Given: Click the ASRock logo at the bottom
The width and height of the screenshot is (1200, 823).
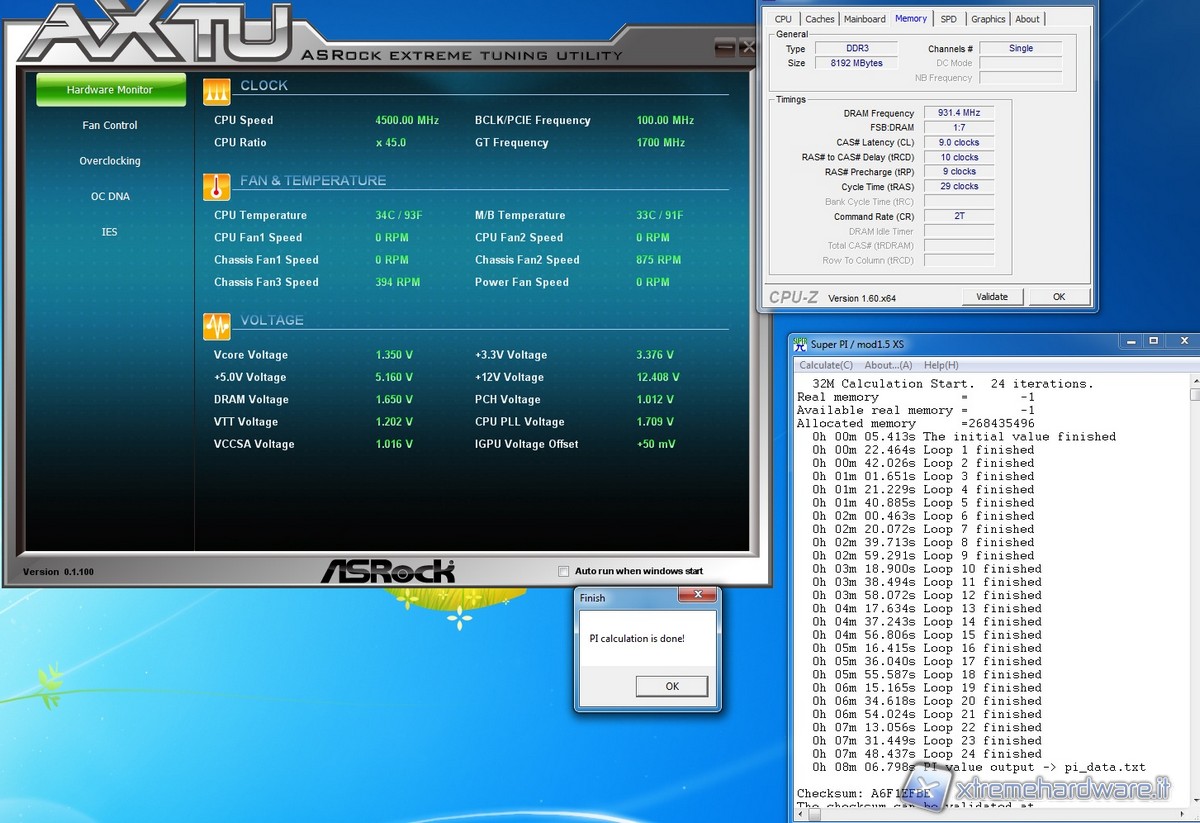Looking at the screenshot, I should pos(387,571).
